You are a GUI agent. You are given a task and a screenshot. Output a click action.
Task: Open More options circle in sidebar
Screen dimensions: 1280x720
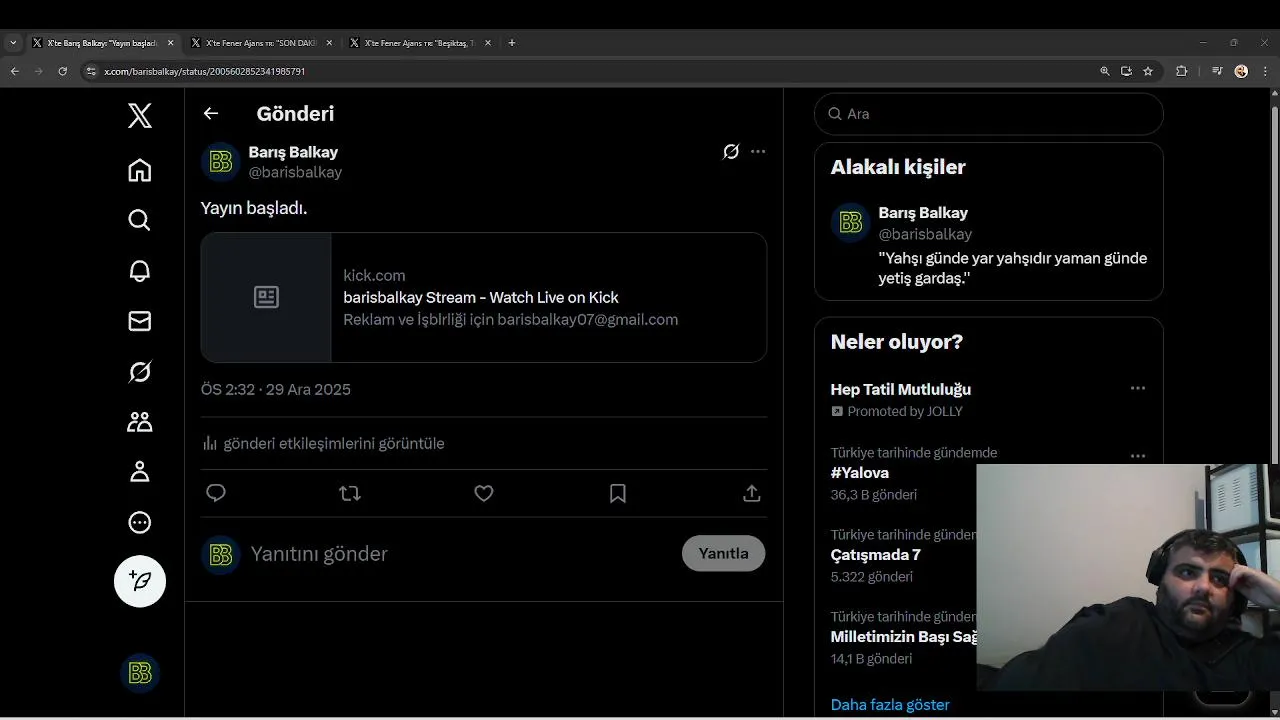tap(140, 522)
